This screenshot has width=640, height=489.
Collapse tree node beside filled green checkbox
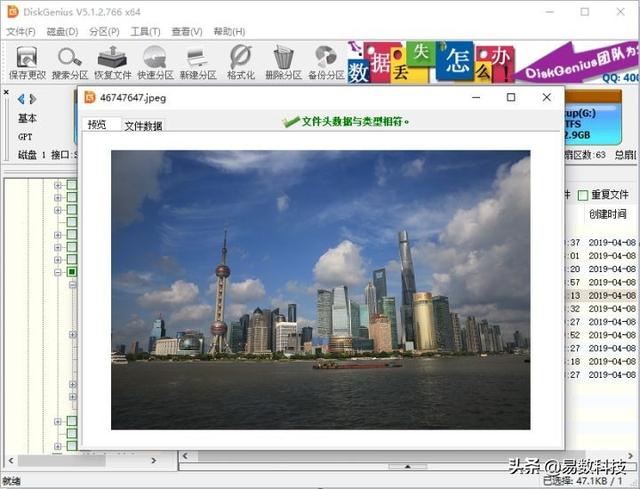[58, 272]
